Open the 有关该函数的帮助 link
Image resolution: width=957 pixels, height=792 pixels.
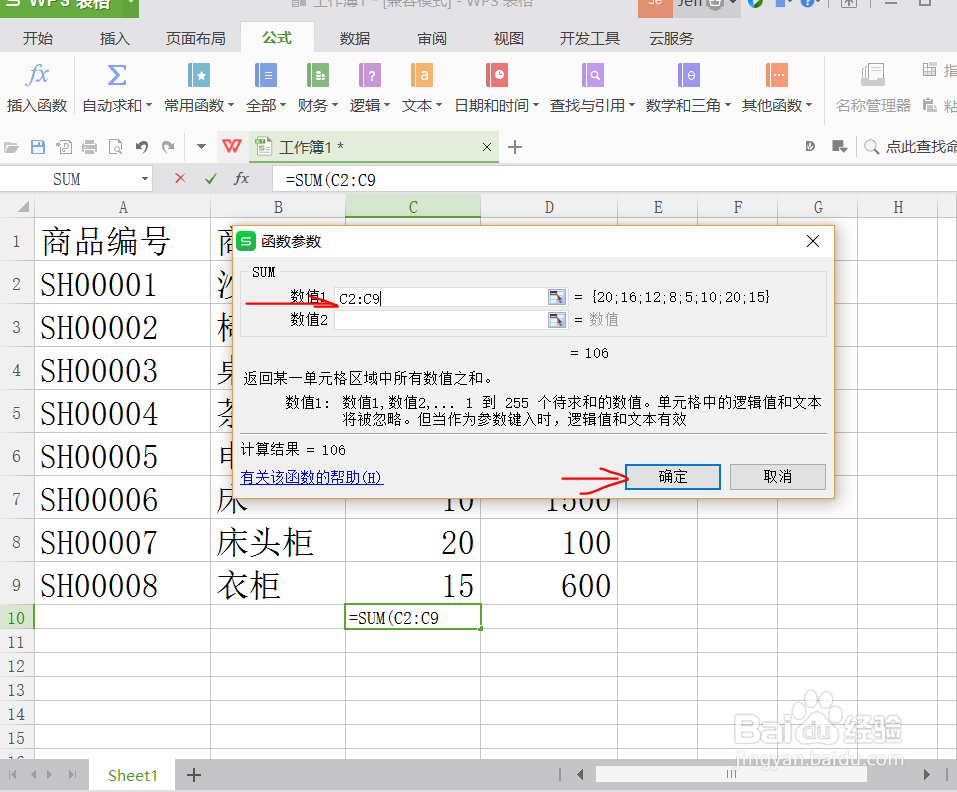tap(314, 477)
